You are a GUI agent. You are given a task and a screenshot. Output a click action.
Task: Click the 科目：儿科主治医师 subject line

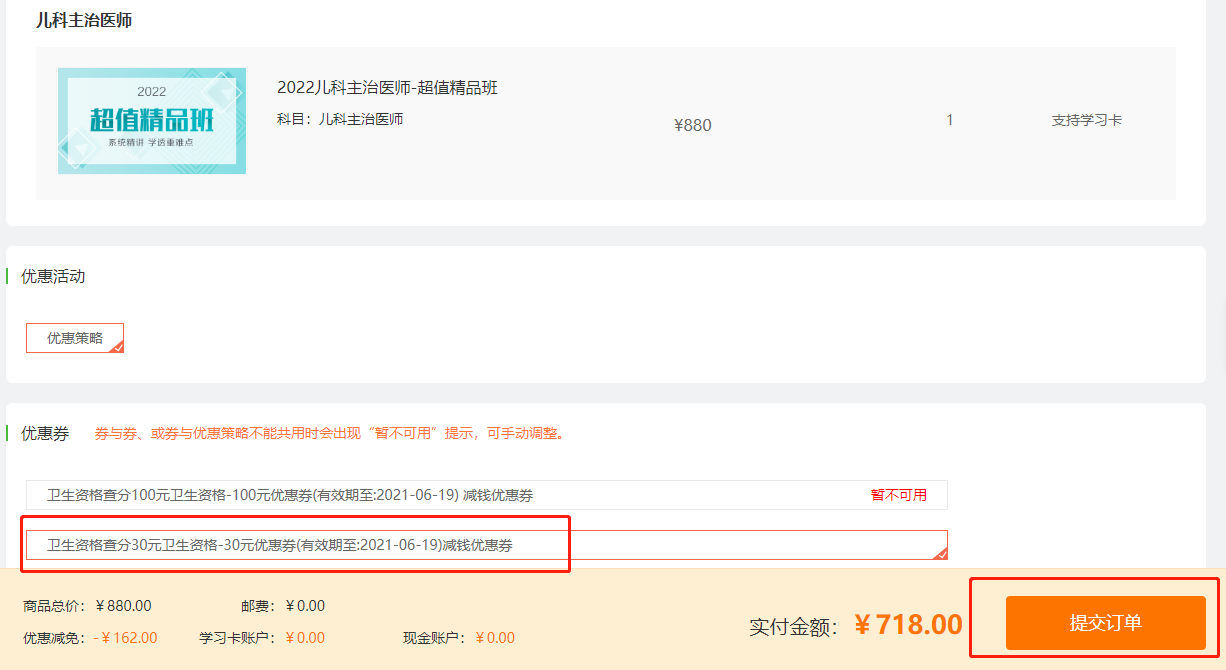340,119
